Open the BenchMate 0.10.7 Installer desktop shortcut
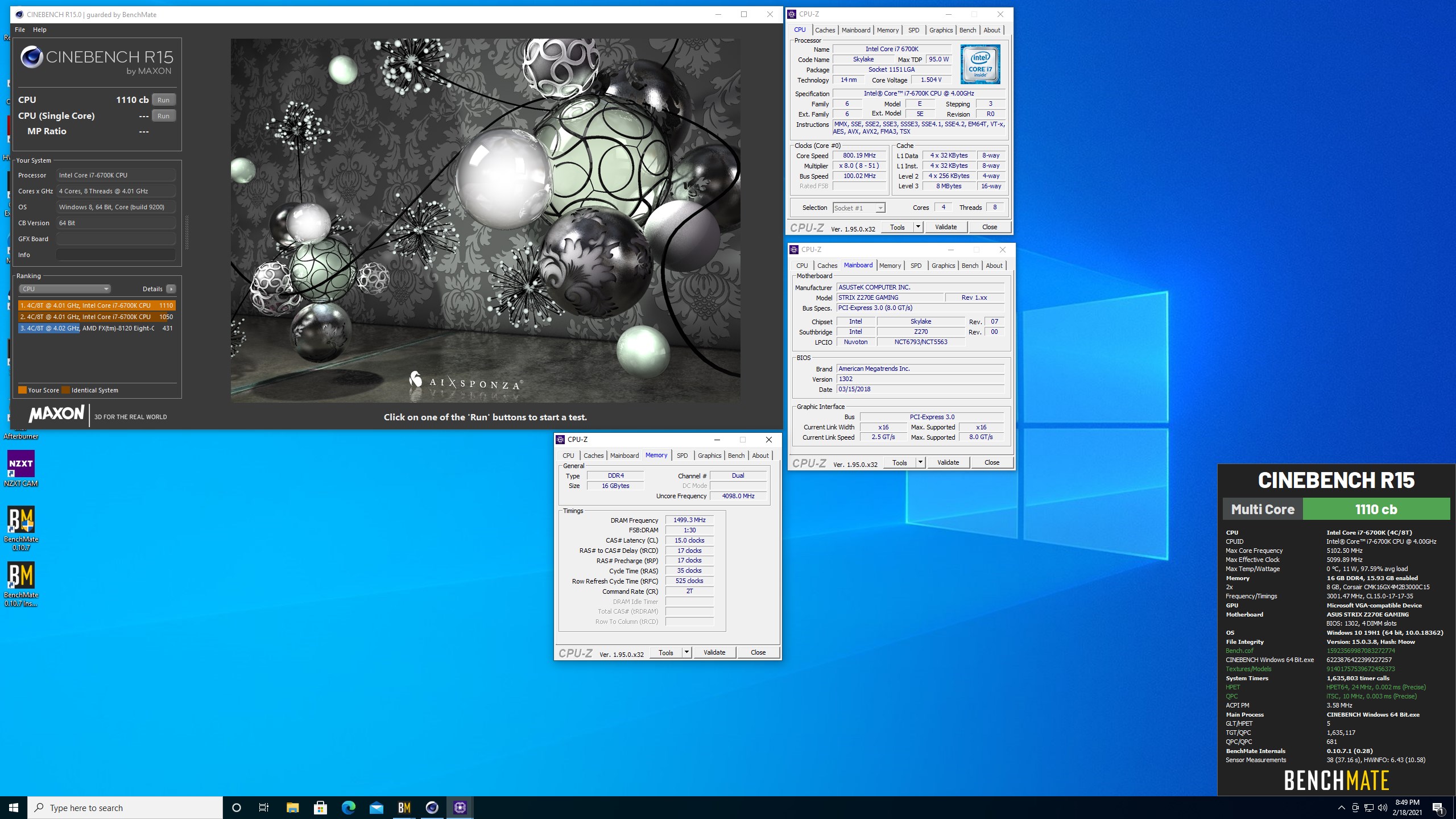This screenshot has height=819, width=1456. tap(21, 584)
